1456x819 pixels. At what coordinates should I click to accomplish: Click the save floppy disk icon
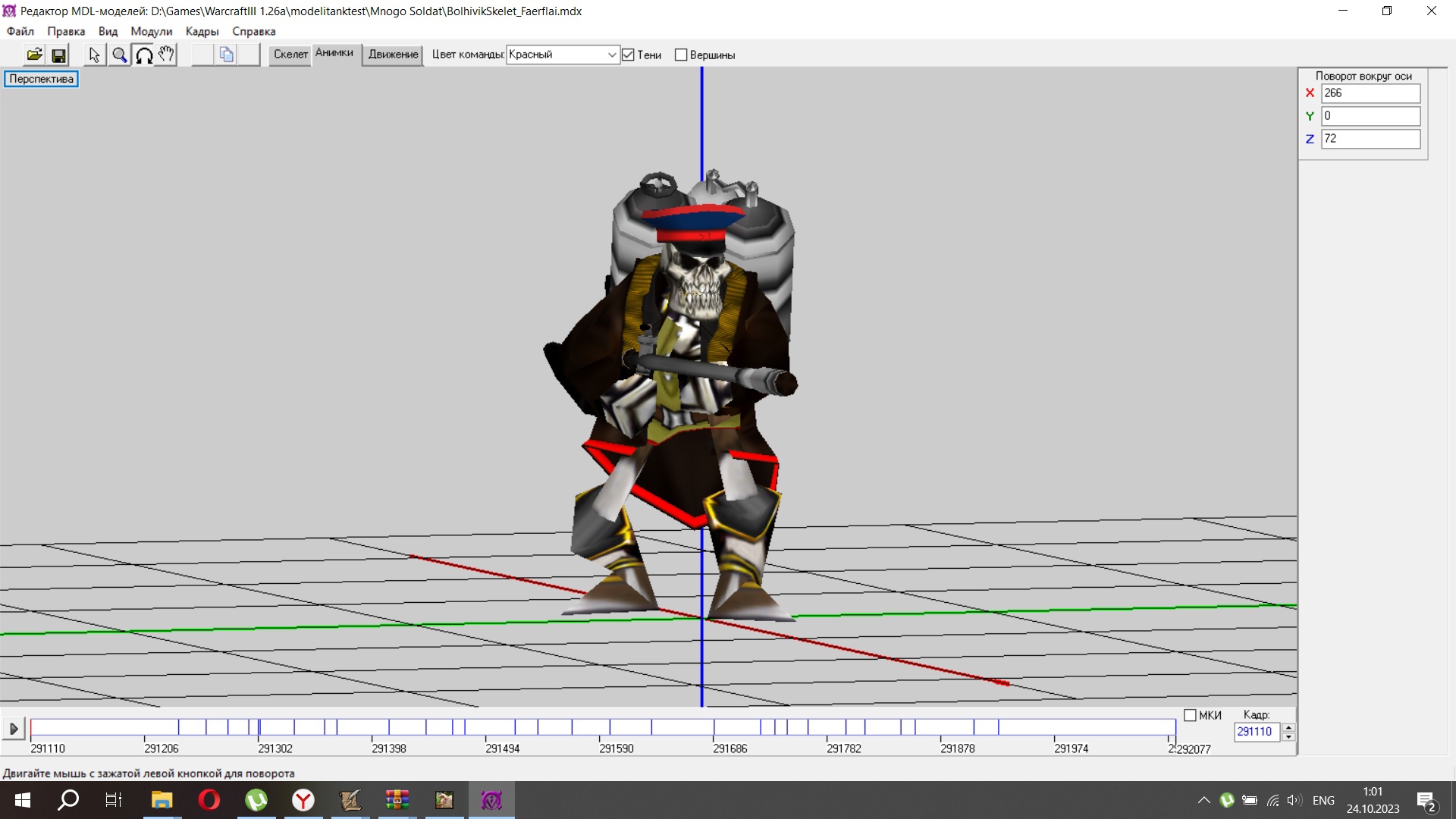click(x=58, y=55)
